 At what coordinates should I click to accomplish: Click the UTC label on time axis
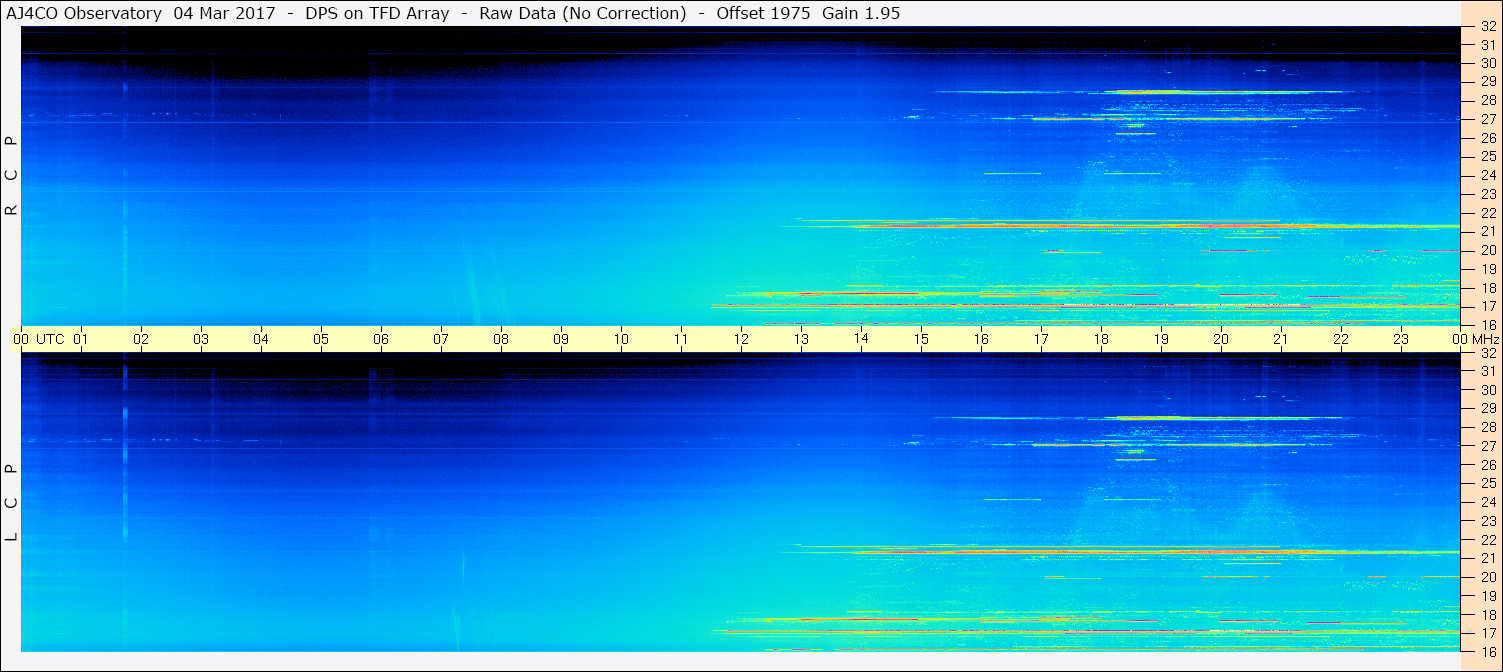click(x=50, y=339)
